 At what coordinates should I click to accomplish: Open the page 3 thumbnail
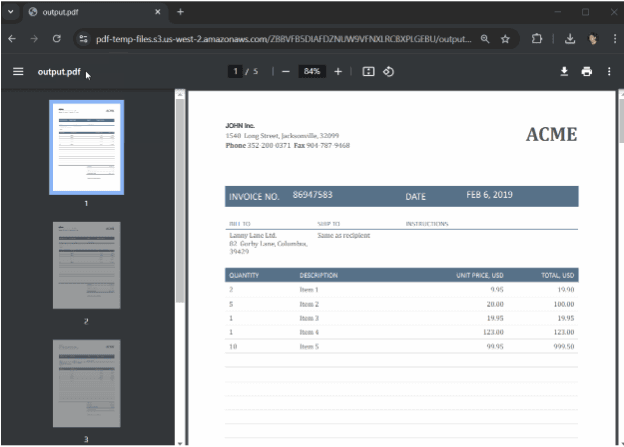click(86, 383)
